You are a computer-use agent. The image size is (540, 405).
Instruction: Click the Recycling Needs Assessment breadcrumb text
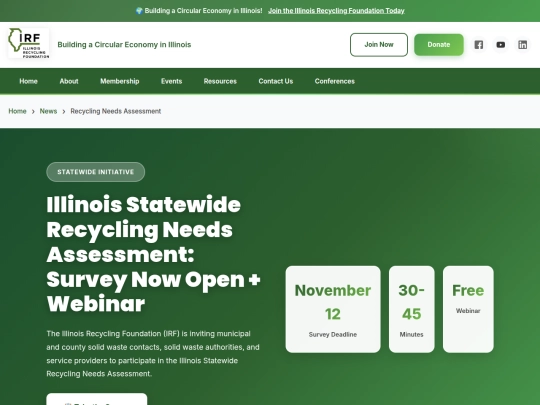[x=116, y=111]
